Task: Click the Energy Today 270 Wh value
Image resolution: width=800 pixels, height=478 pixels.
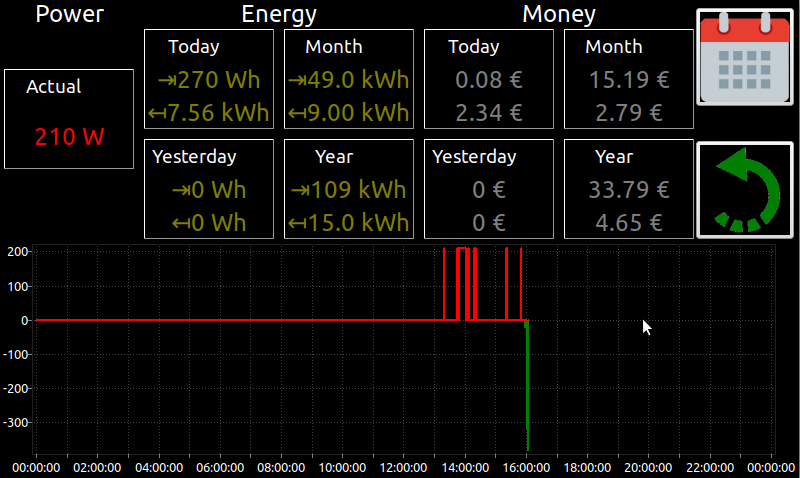Action: [209, 80]
